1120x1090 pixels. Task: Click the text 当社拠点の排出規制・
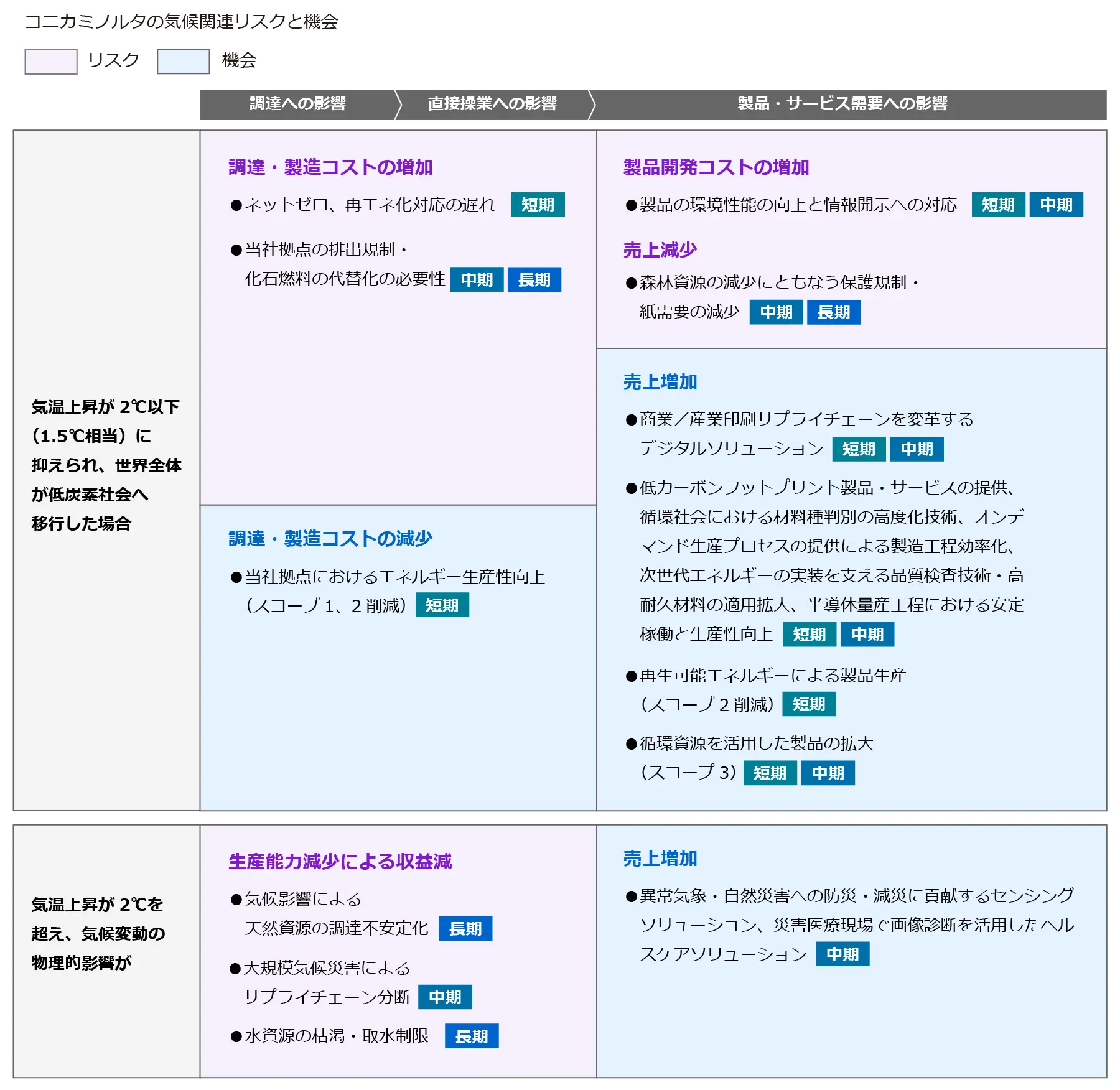click(327, 250)
